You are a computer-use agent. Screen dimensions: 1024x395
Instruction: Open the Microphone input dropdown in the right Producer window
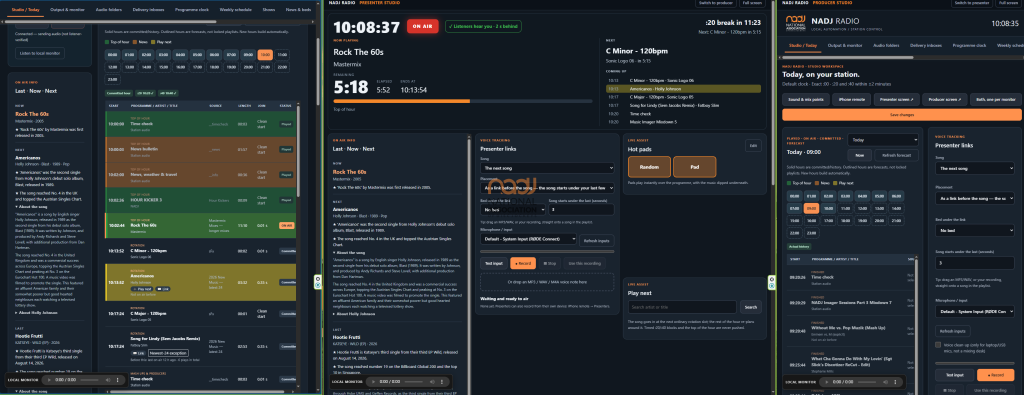[975, 311]
